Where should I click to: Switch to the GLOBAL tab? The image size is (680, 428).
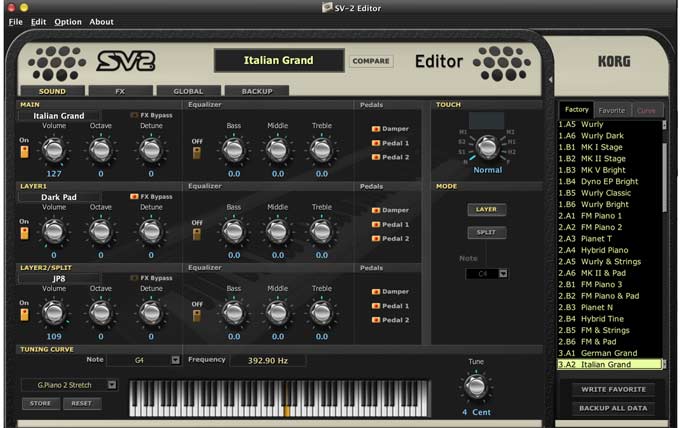188,91
